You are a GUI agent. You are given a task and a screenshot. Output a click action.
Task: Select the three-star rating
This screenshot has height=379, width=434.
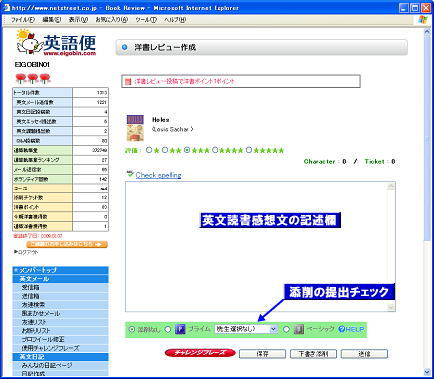187,150
